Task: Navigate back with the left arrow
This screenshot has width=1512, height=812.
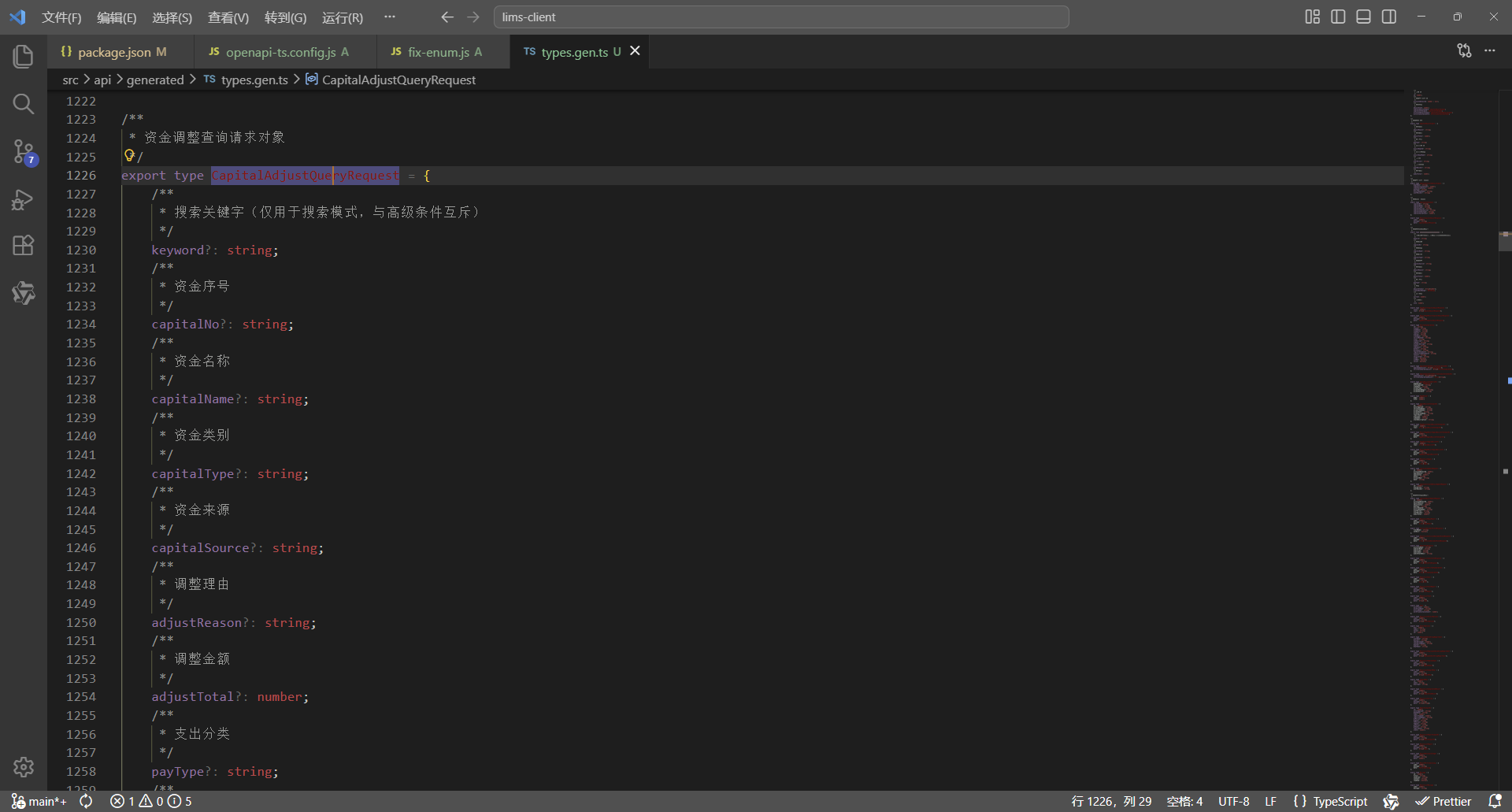Action: coord(447,17)
